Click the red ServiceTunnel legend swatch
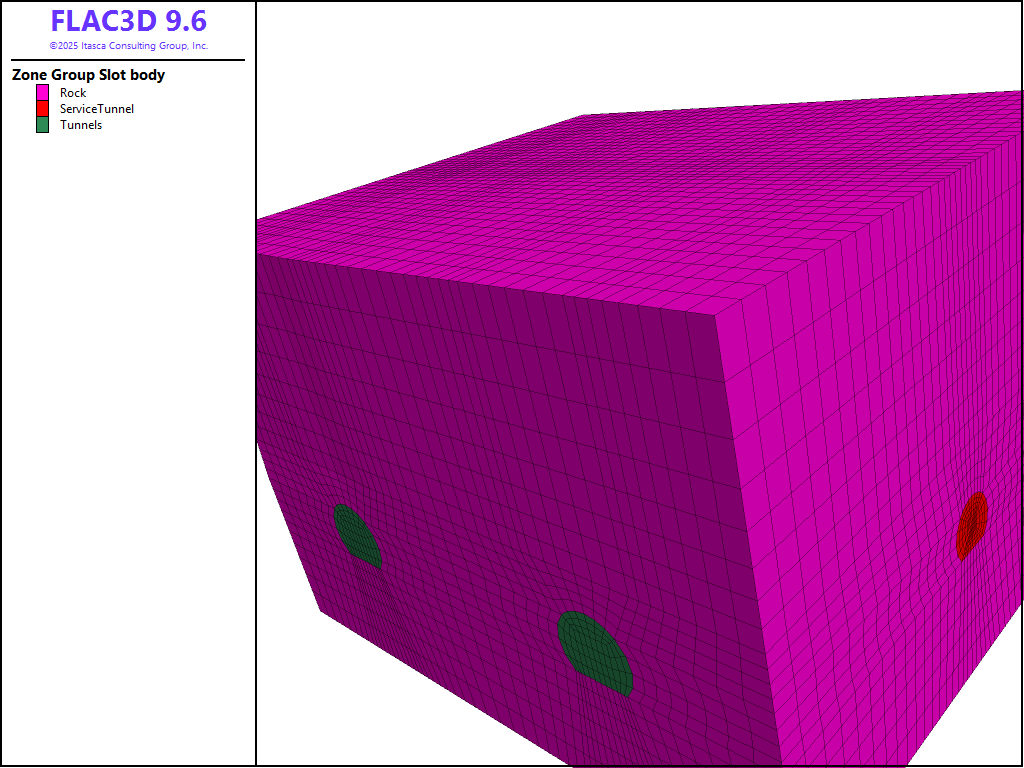Screen dimensions: 1024x768 tap(42, 109)
